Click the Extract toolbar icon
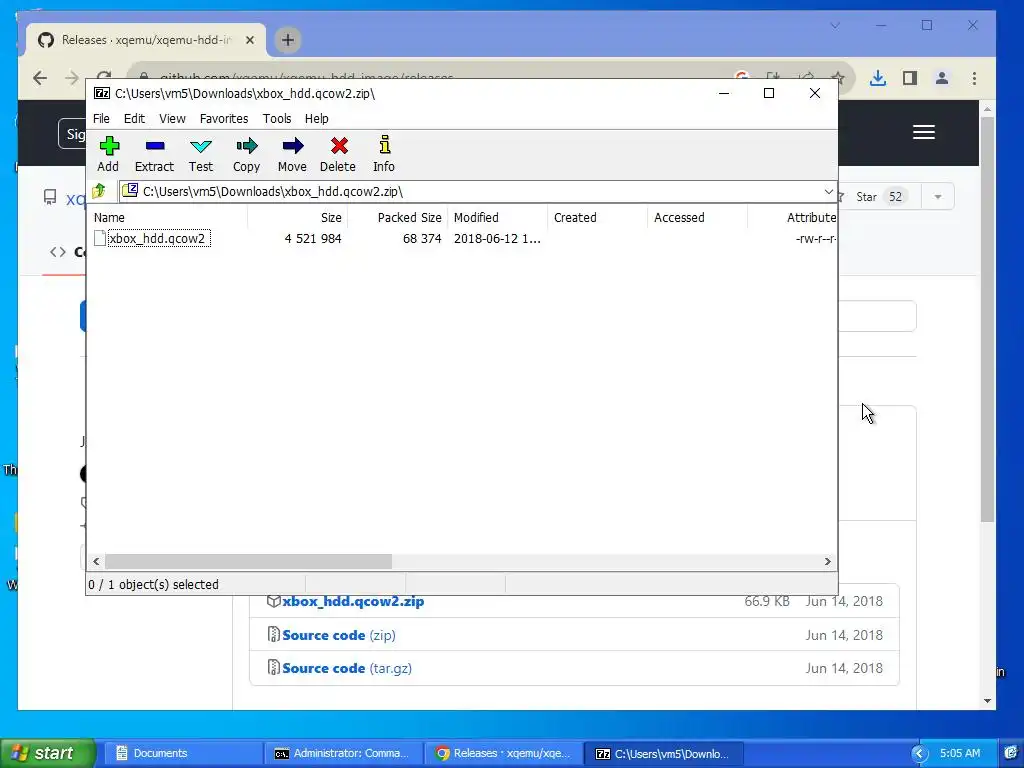 tap(154, 154)
